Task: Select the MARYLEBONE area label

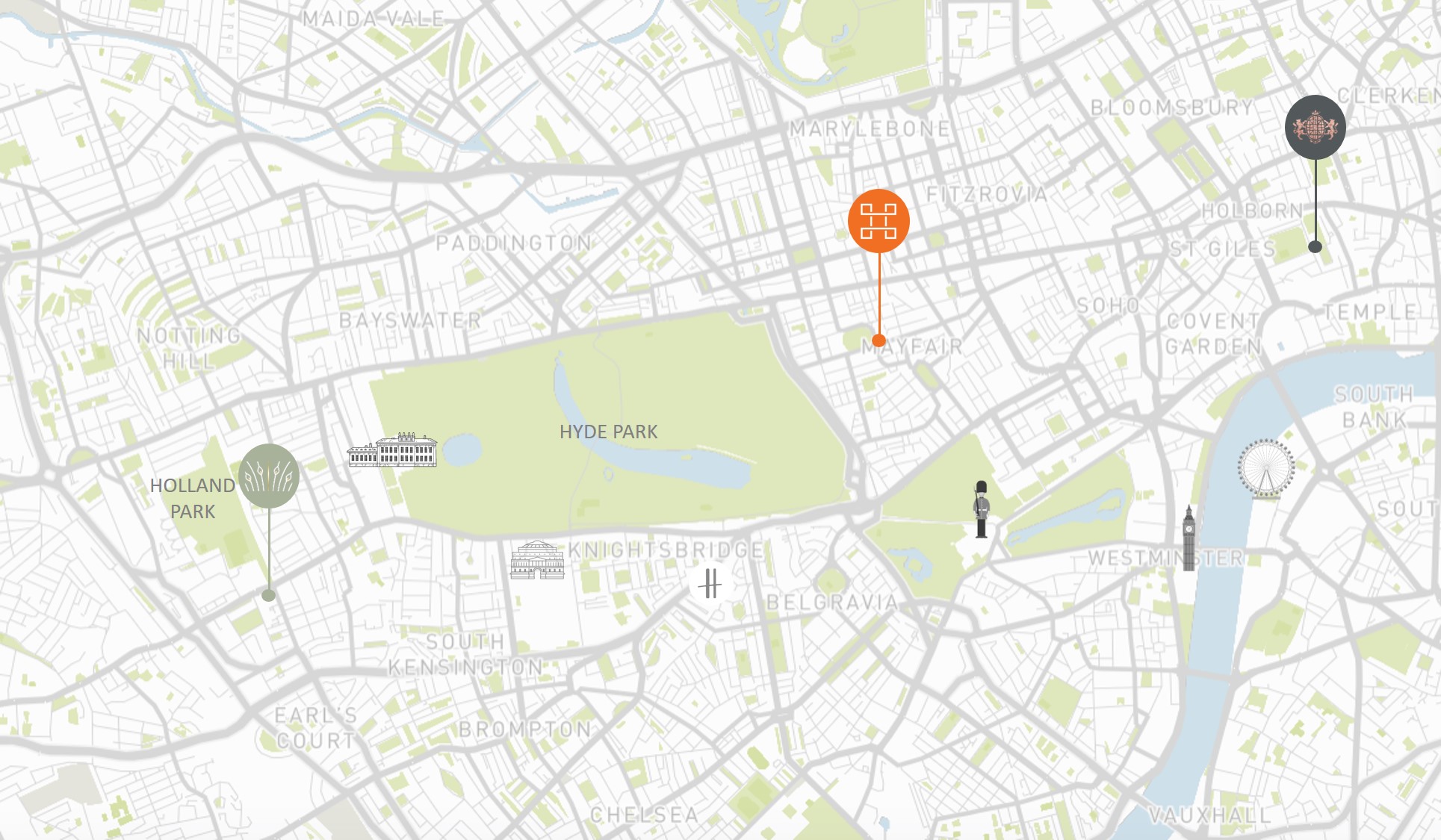Action: click(870, 128)
